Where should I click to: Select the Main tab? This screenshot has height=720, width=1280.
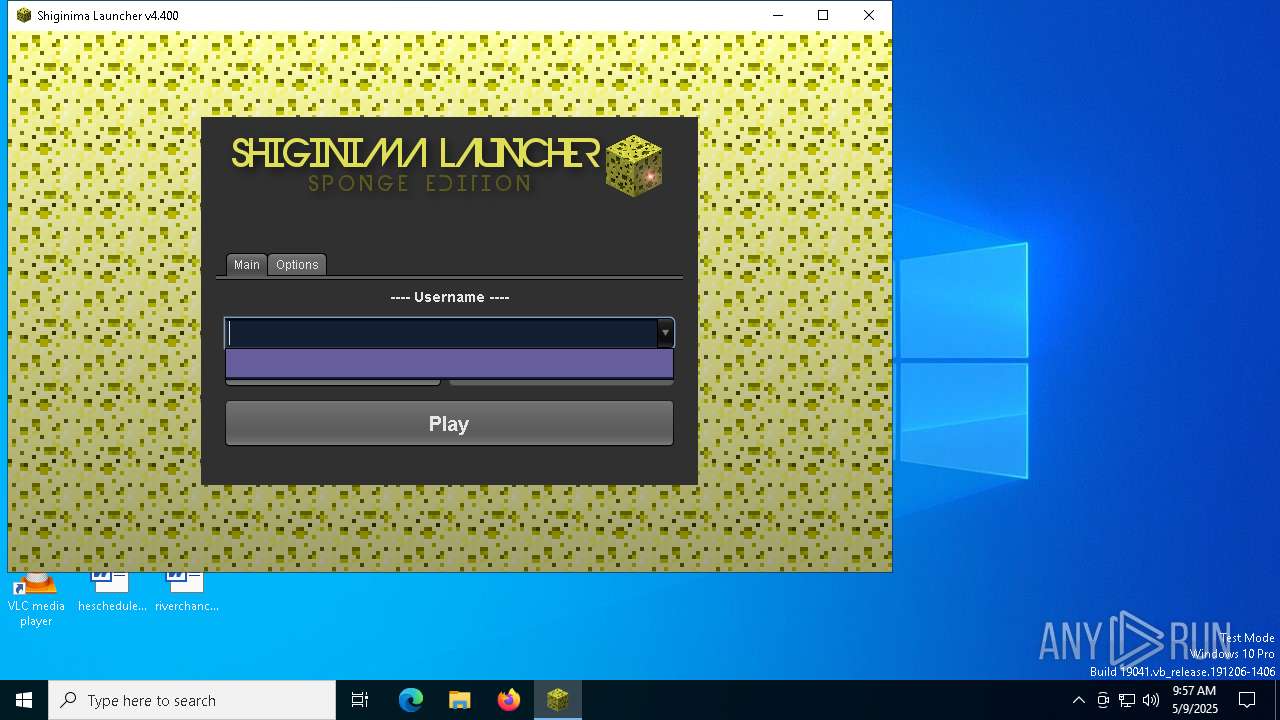(247, 265)
